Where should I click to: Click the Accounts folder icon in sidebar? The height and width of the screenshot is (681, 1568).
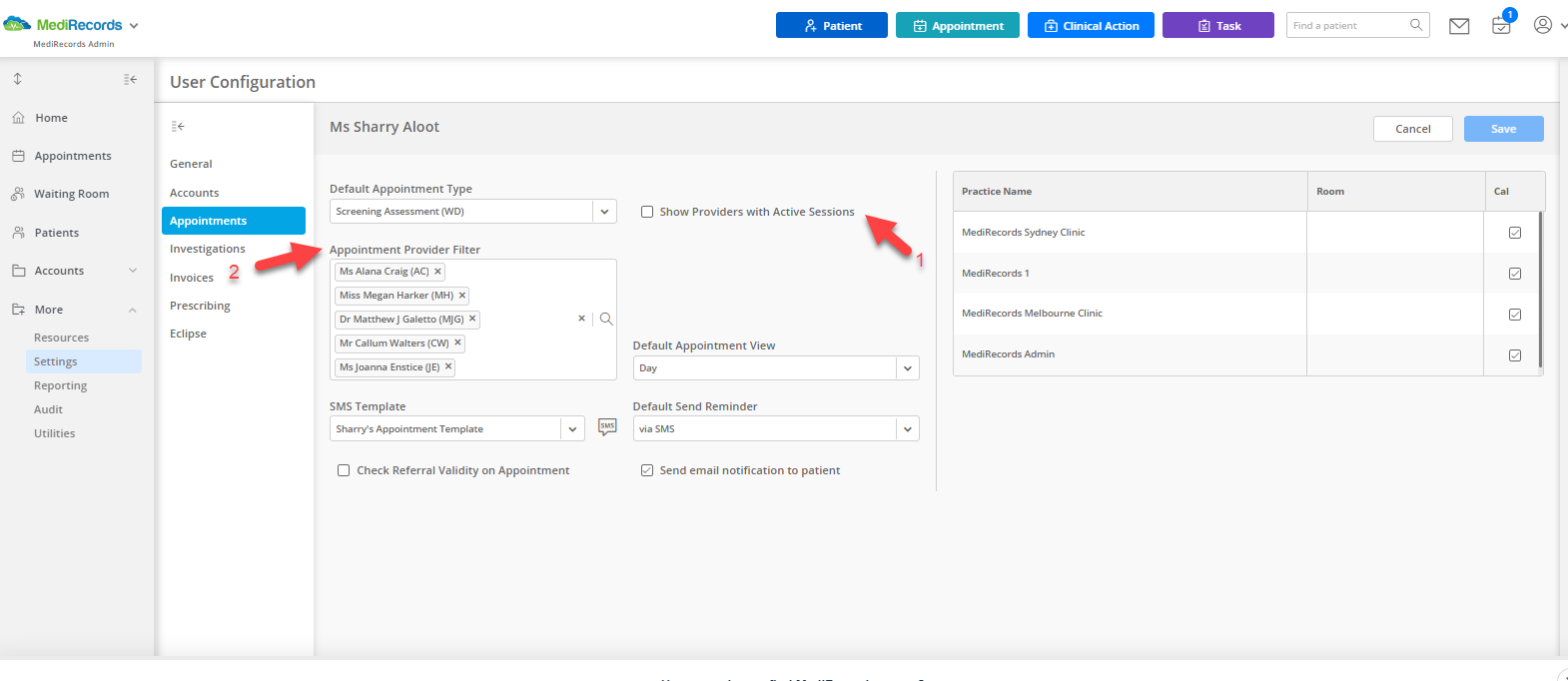[18, 271]
